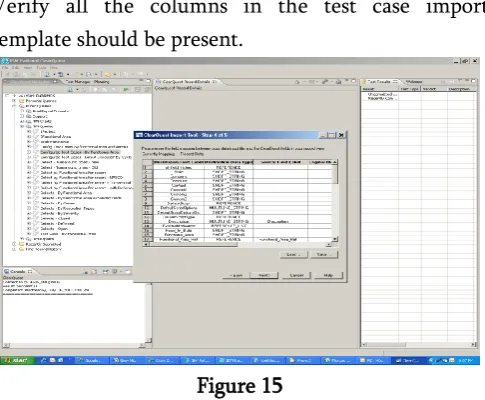The image size is (485, 400).
Task: Click mapping table vertical scrollbar thumb
Action: click(335, 174)
